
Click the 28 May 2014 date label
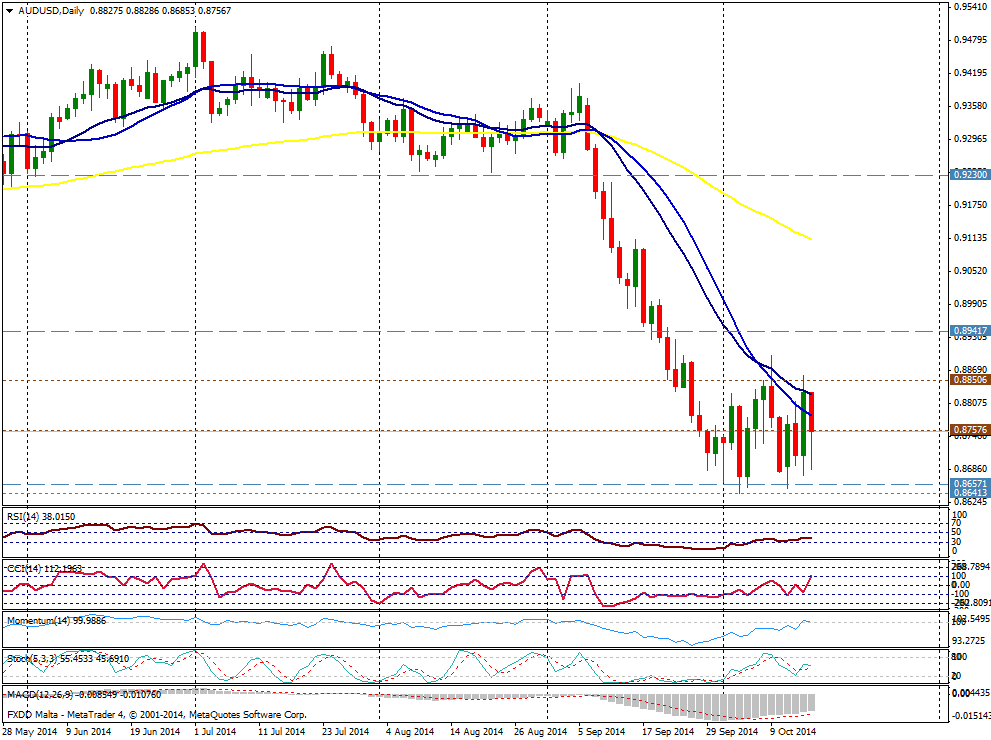click(x=29, y=732)
